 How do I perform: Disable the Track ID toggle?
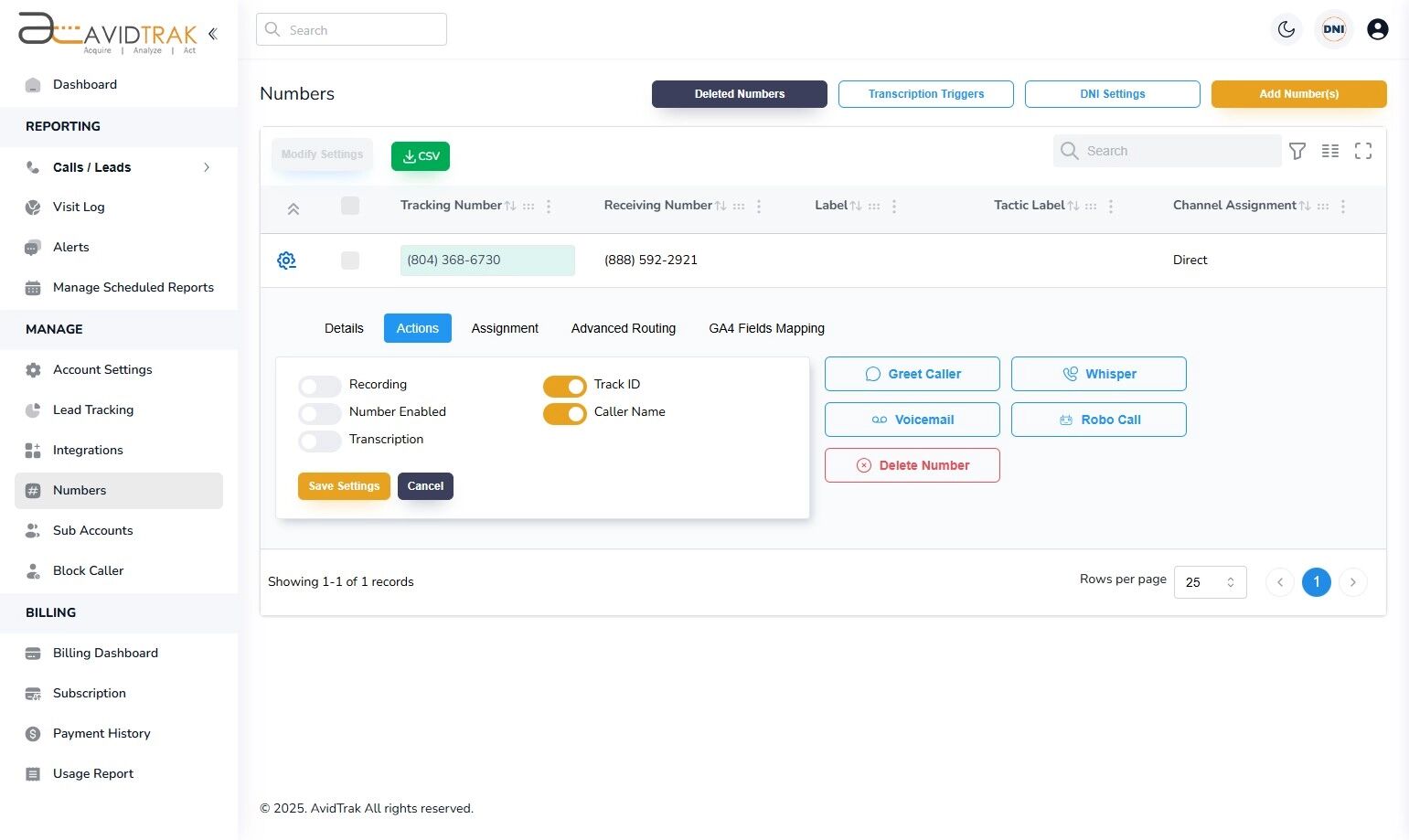pos(564,386)
